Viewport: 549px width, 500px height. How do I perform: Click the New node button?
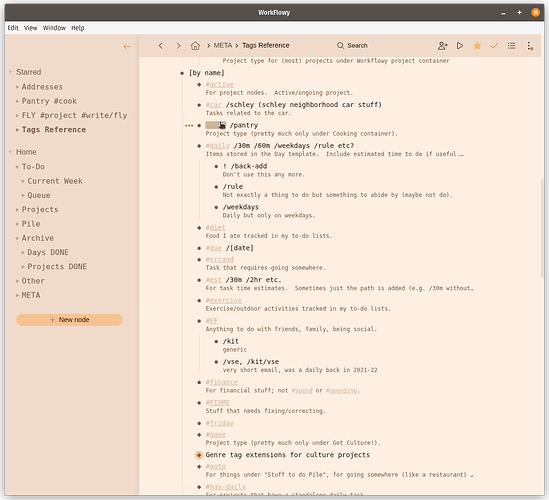(69, 320)
